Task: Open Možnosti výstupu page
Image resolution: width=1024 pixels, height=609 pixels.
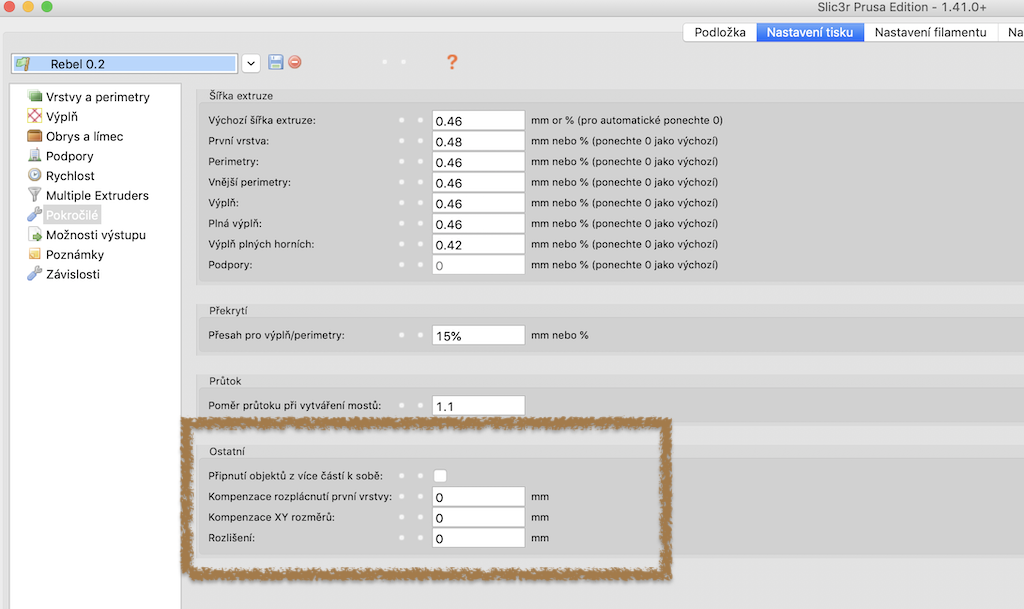Action: [x=95, y=235]
